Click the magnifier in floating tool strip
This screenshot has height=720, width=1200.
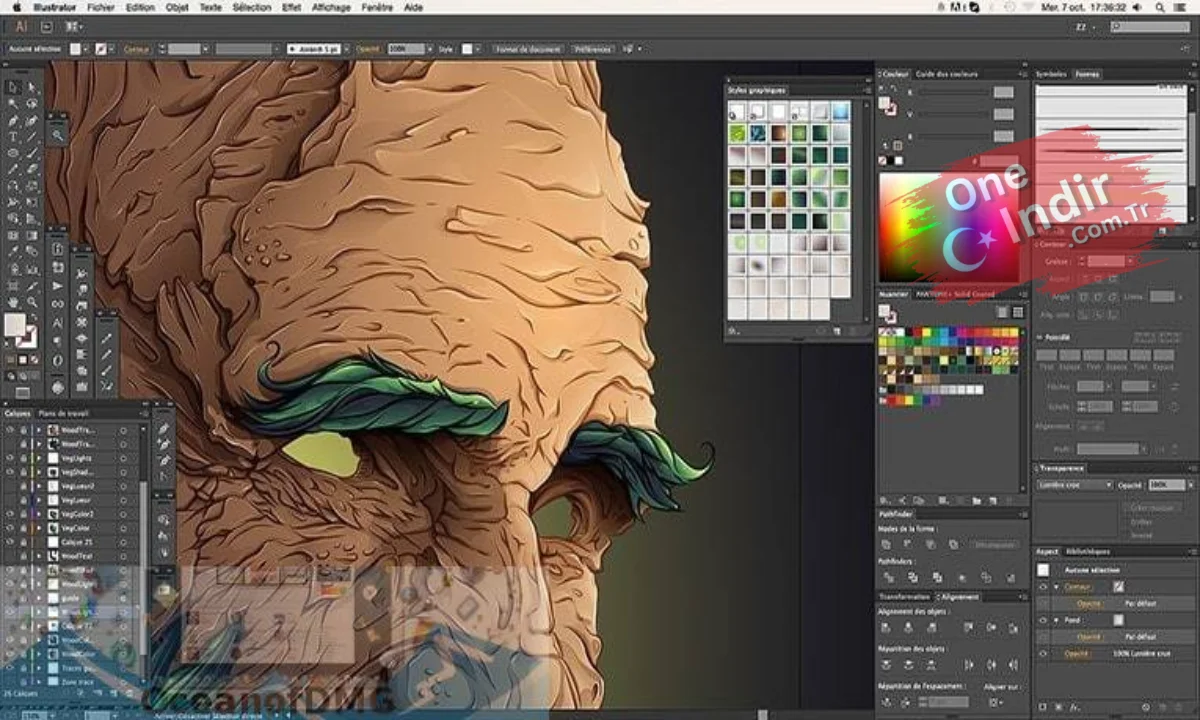(58, 136)
